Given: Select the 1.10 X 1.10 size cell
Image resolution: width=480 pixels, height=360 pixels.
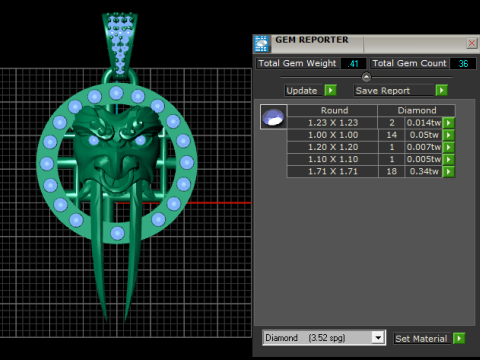Looking at the screenshot, I should coord(332,159).
